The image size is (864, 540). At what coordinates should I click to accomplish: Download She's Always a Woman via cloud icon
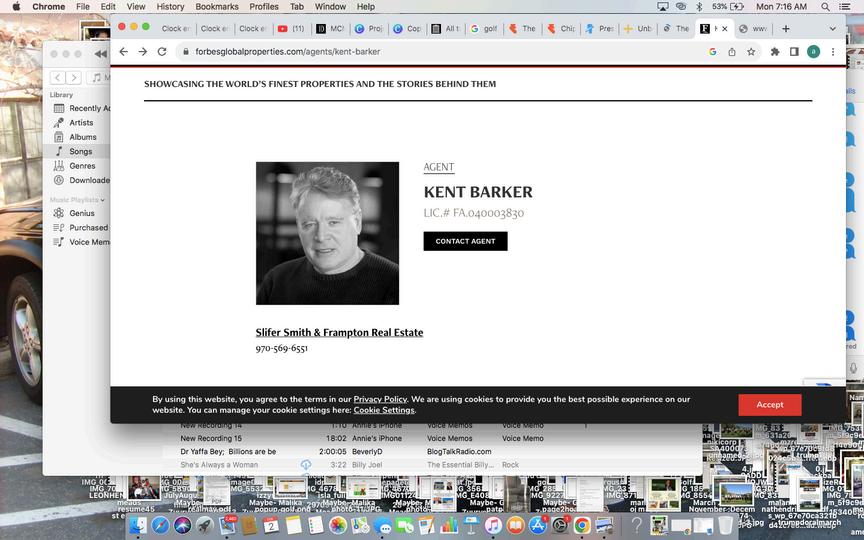coord(306,465)
